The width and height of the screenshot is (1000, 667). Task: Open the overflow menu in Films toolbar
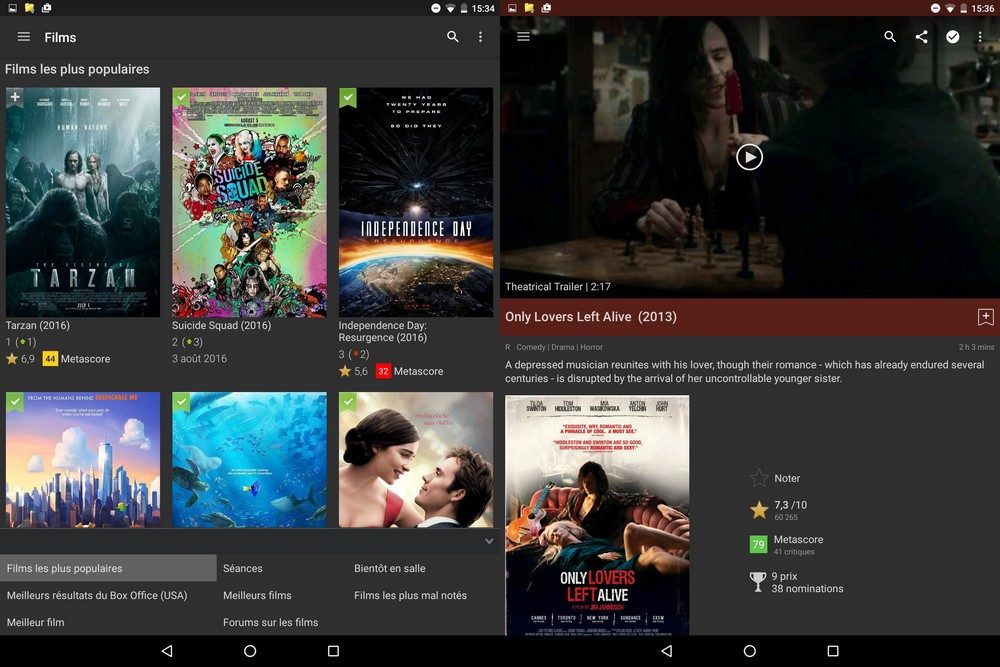coord(480,37)
